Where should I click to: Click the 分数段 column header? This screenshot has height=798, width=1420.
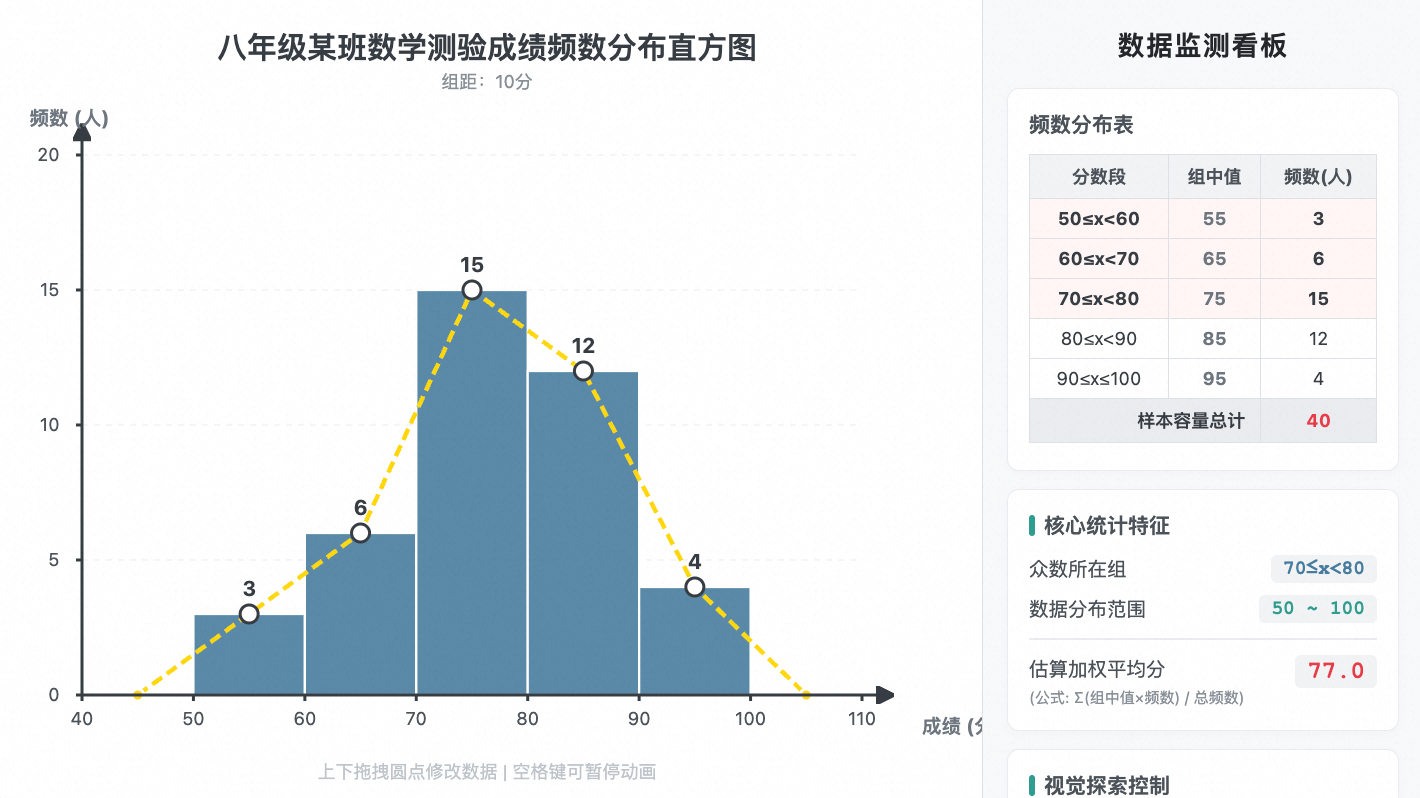(x=1099, y=177)
